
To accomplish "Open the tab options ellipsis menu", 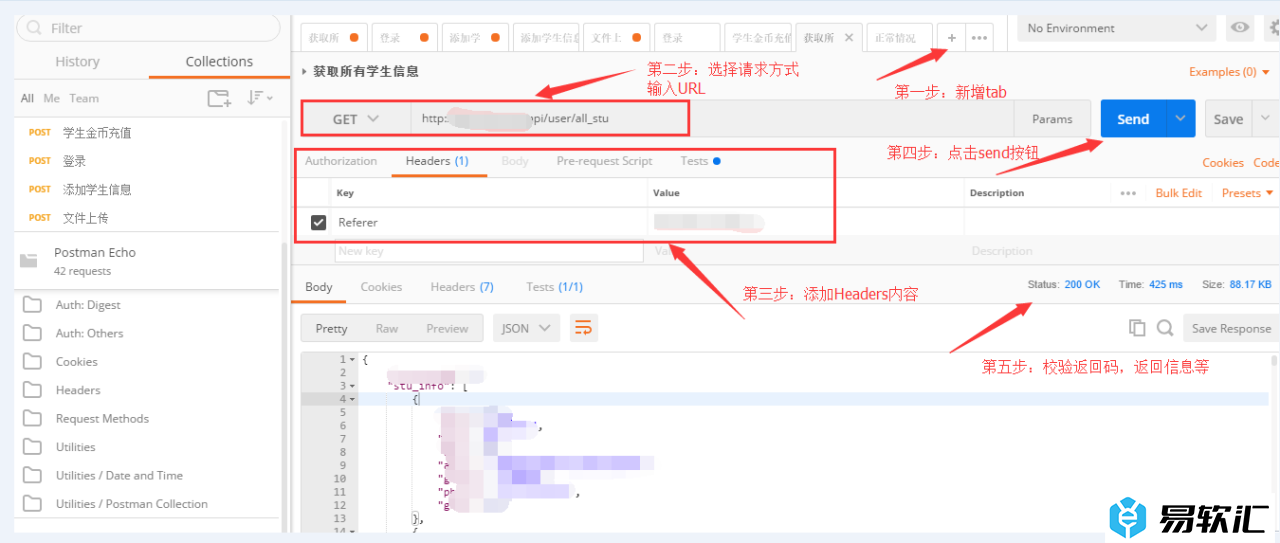I will tap(980, 38).
